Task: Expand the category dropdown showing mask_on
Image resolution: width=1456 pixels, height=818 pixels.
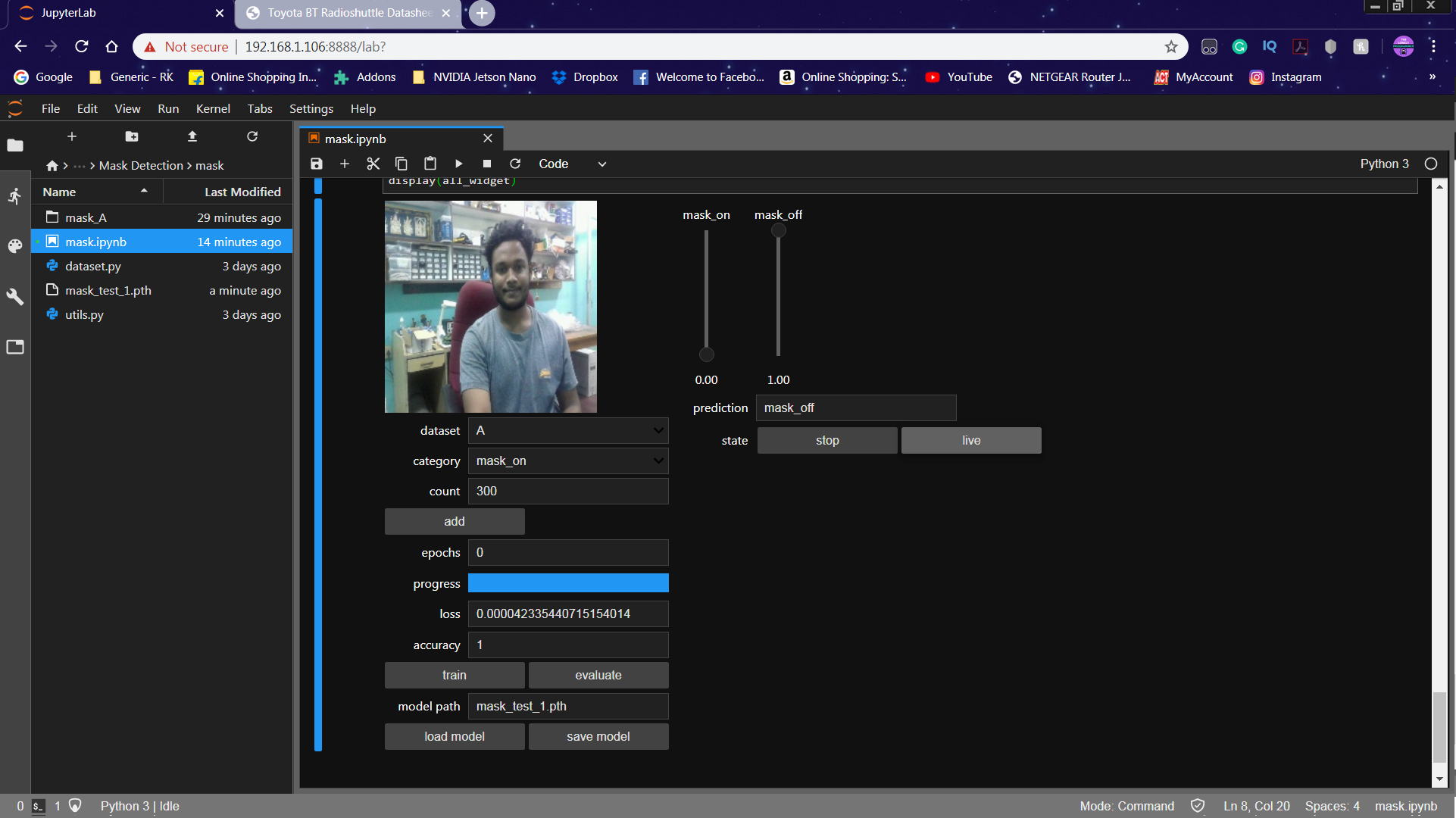Action: click(568, 461)
